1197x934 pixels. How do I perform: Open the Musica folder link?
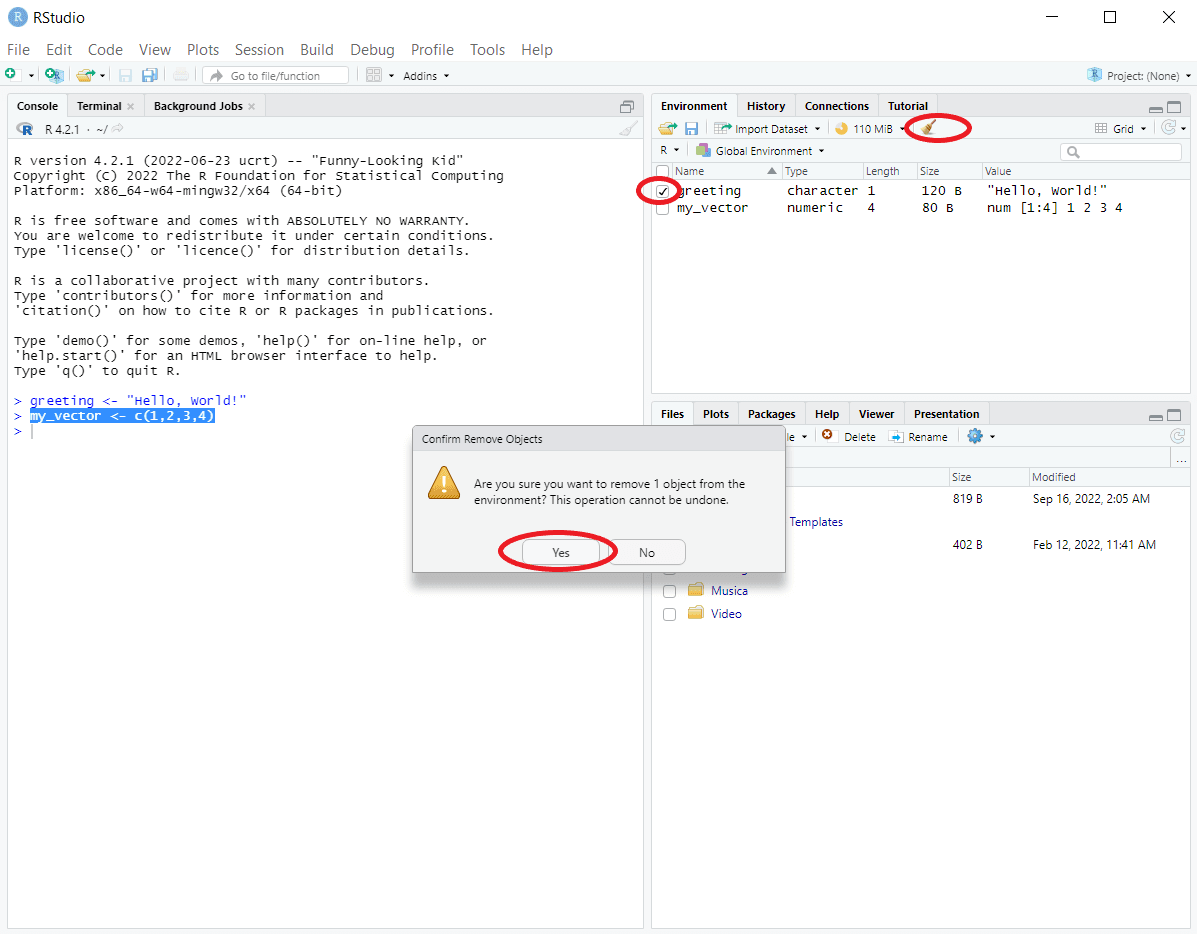coord(729,590)
